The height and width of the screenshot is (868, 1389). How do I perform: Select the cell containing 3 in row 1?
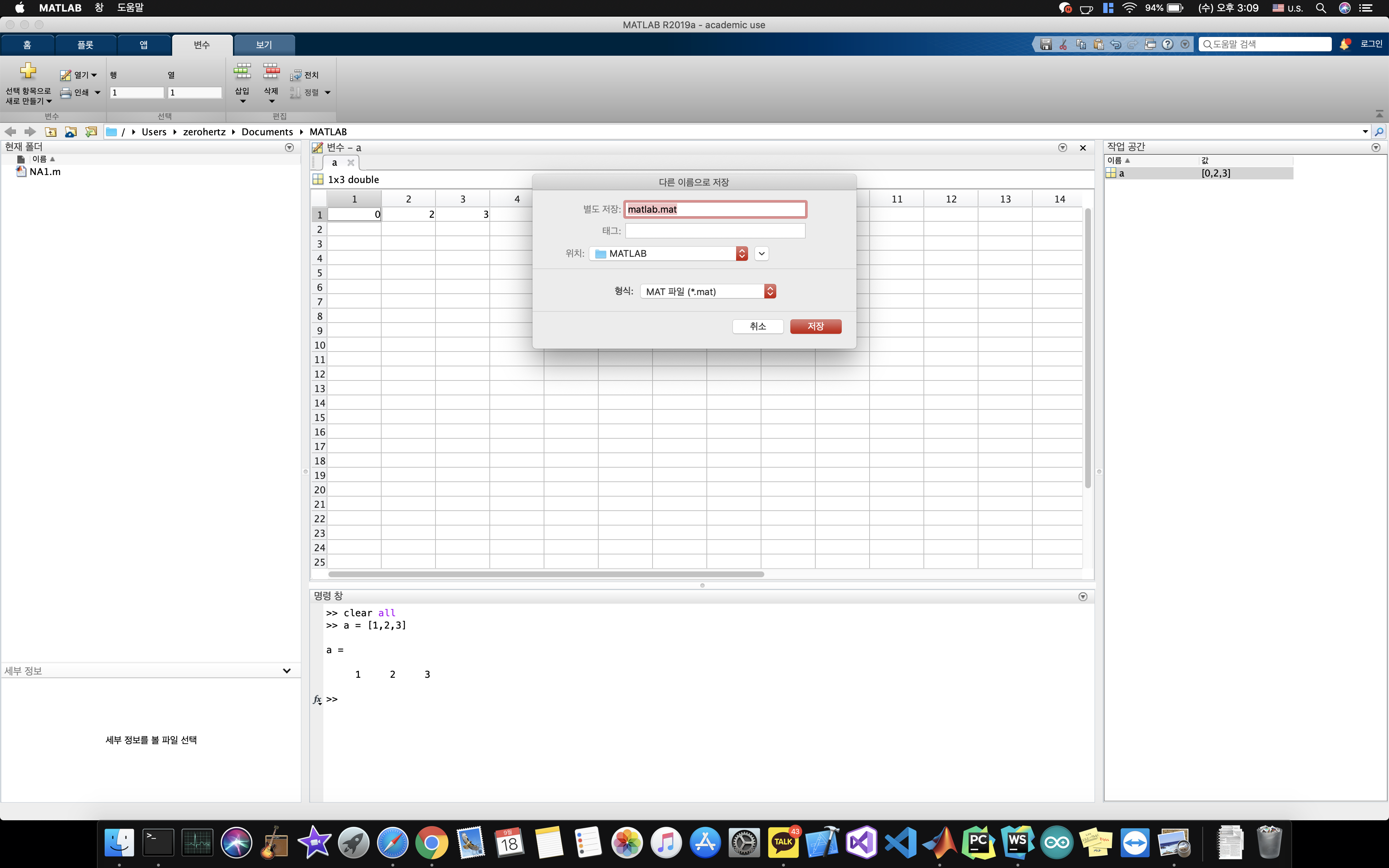click(463, 214)
